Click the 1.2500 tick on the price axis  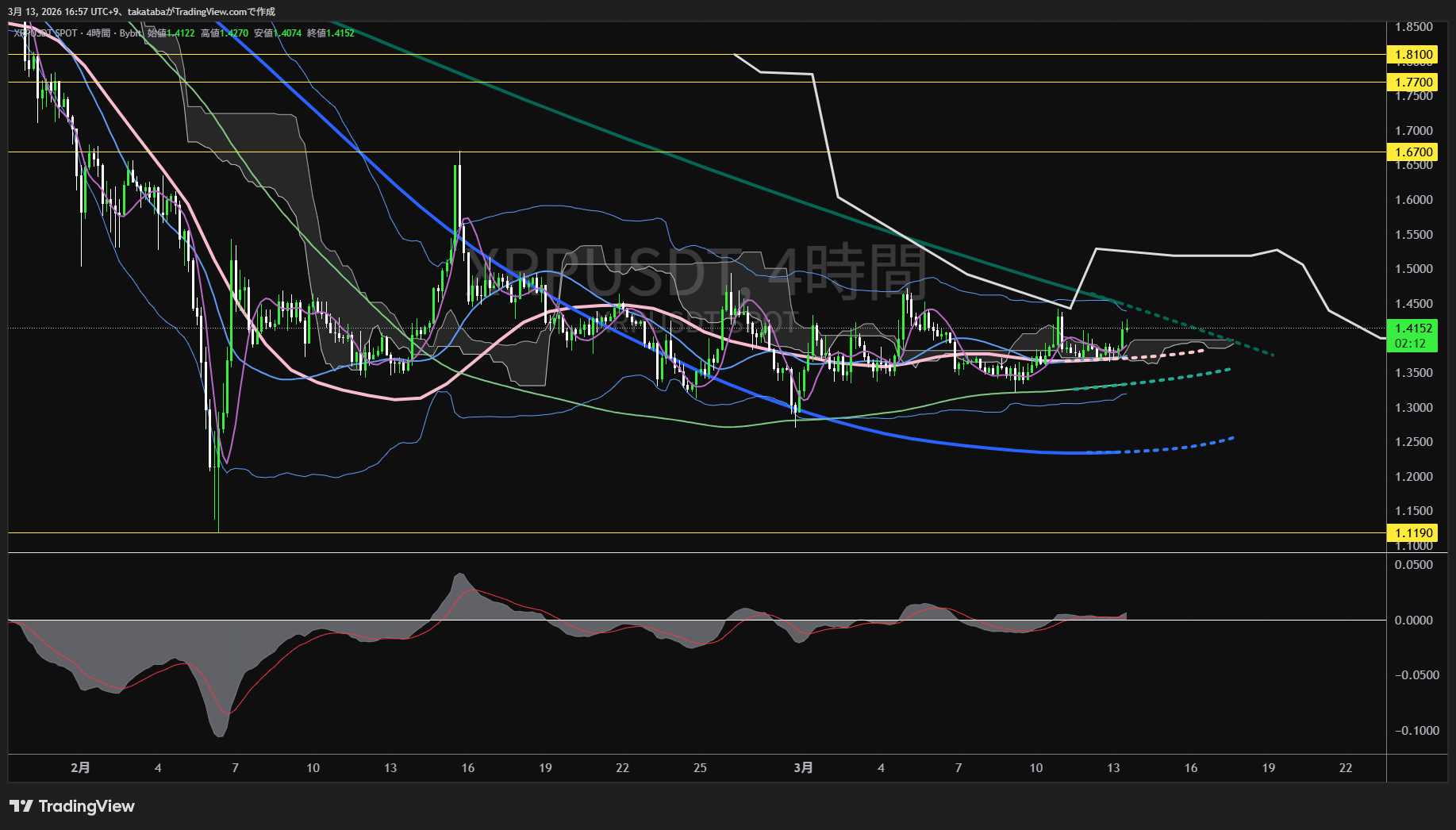click(1413, 442)
